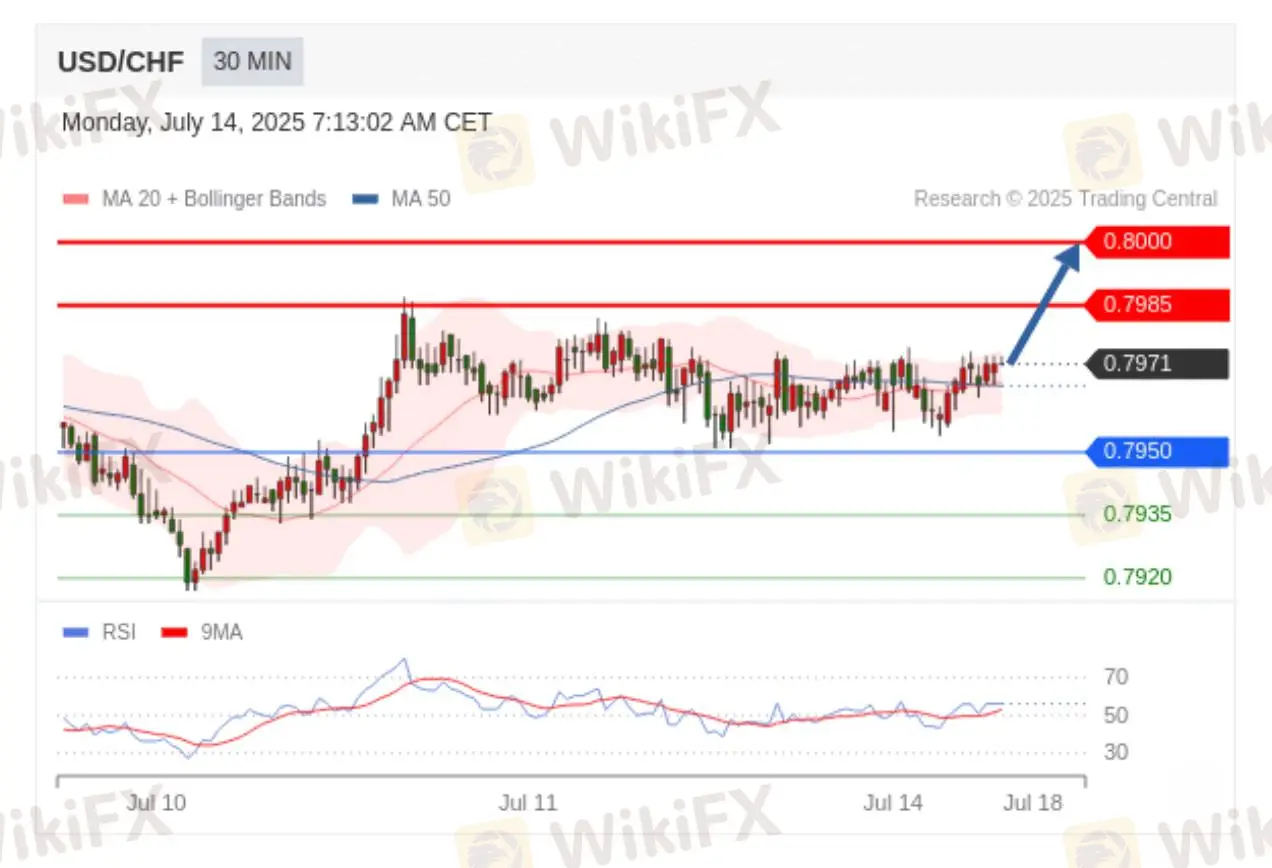The image size is (1272, 868).
Task: Click the RSI 70 axis value
Action: tap(1116, 677)
